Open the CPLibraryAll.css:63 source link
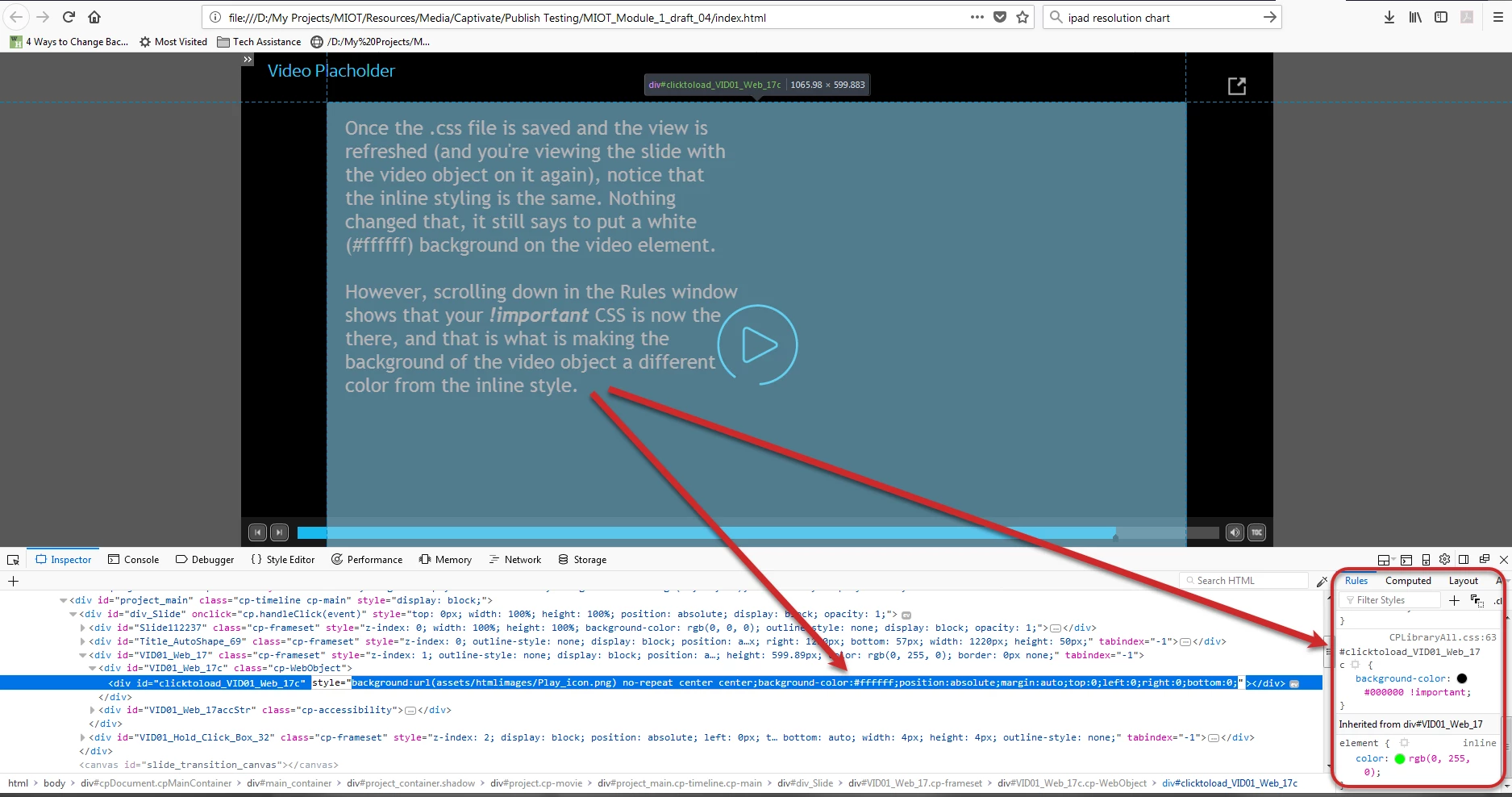This screenshot has width=1512, height=797. coord(1442,637)
